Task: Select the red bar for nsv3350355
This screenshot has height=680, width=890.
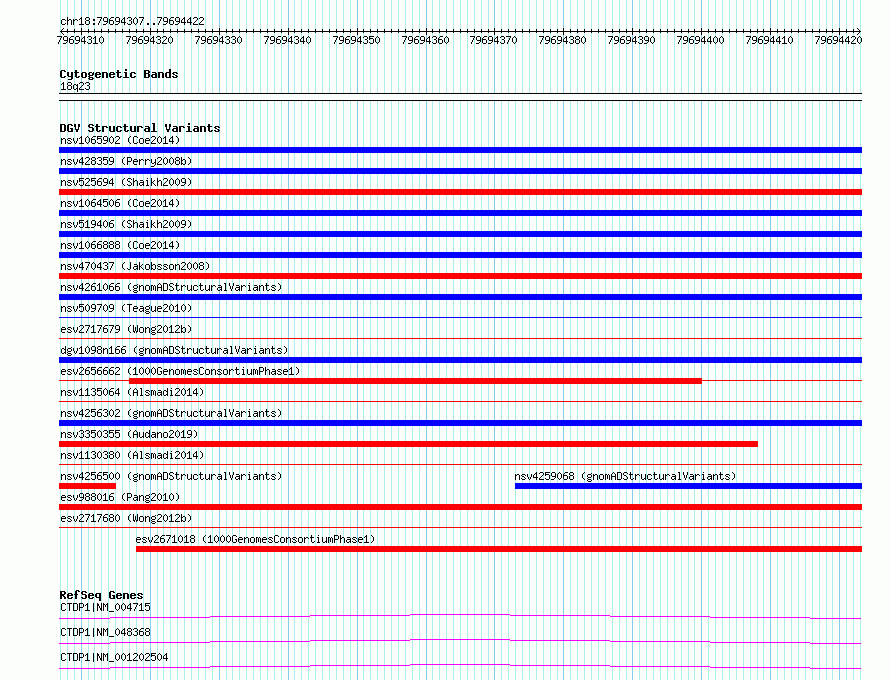Action: (x=409, y=444)
